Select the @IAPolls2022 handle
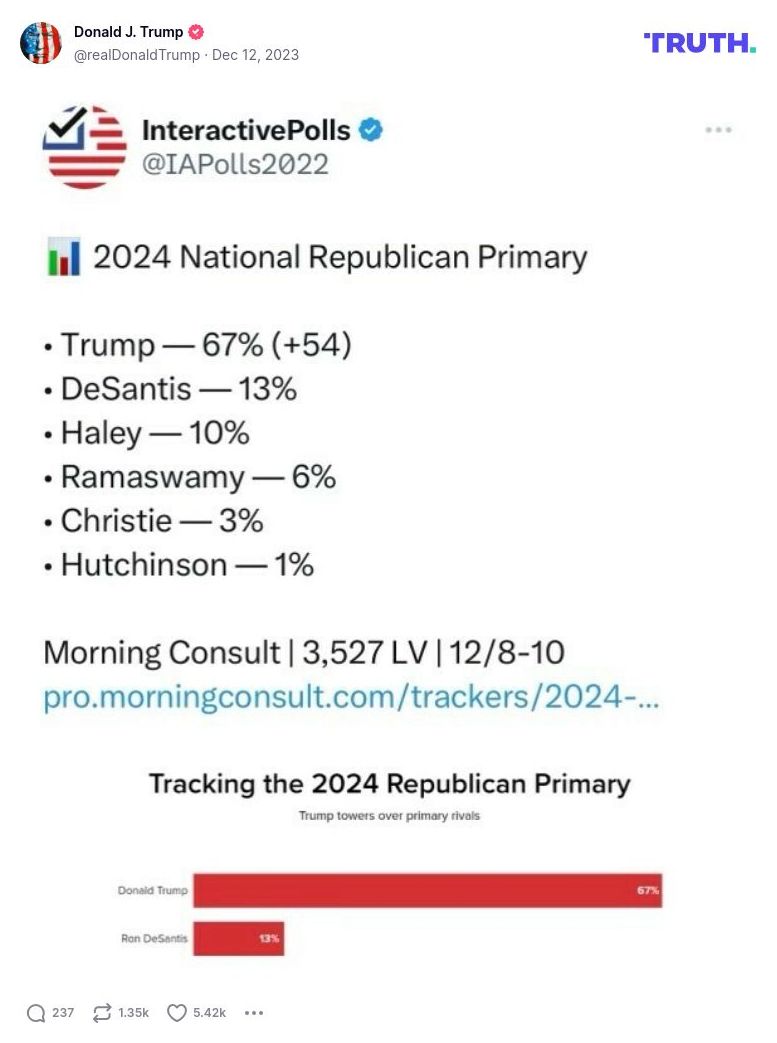Image resolution: width=777 pixels, height=1043 pixels. tap(240, 163)
